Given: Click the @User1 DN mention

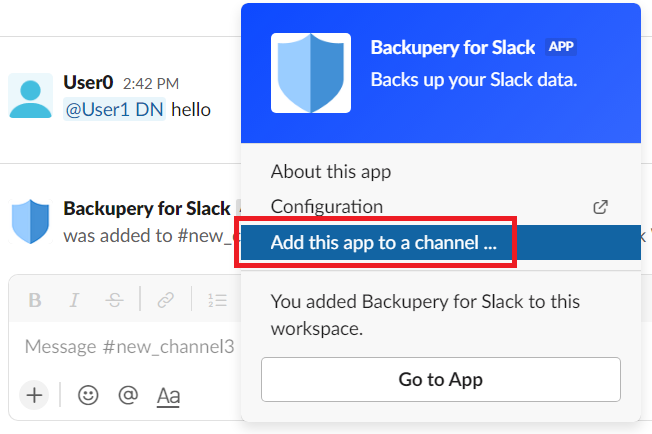Looking at the screenshot, I should point(114,110).
